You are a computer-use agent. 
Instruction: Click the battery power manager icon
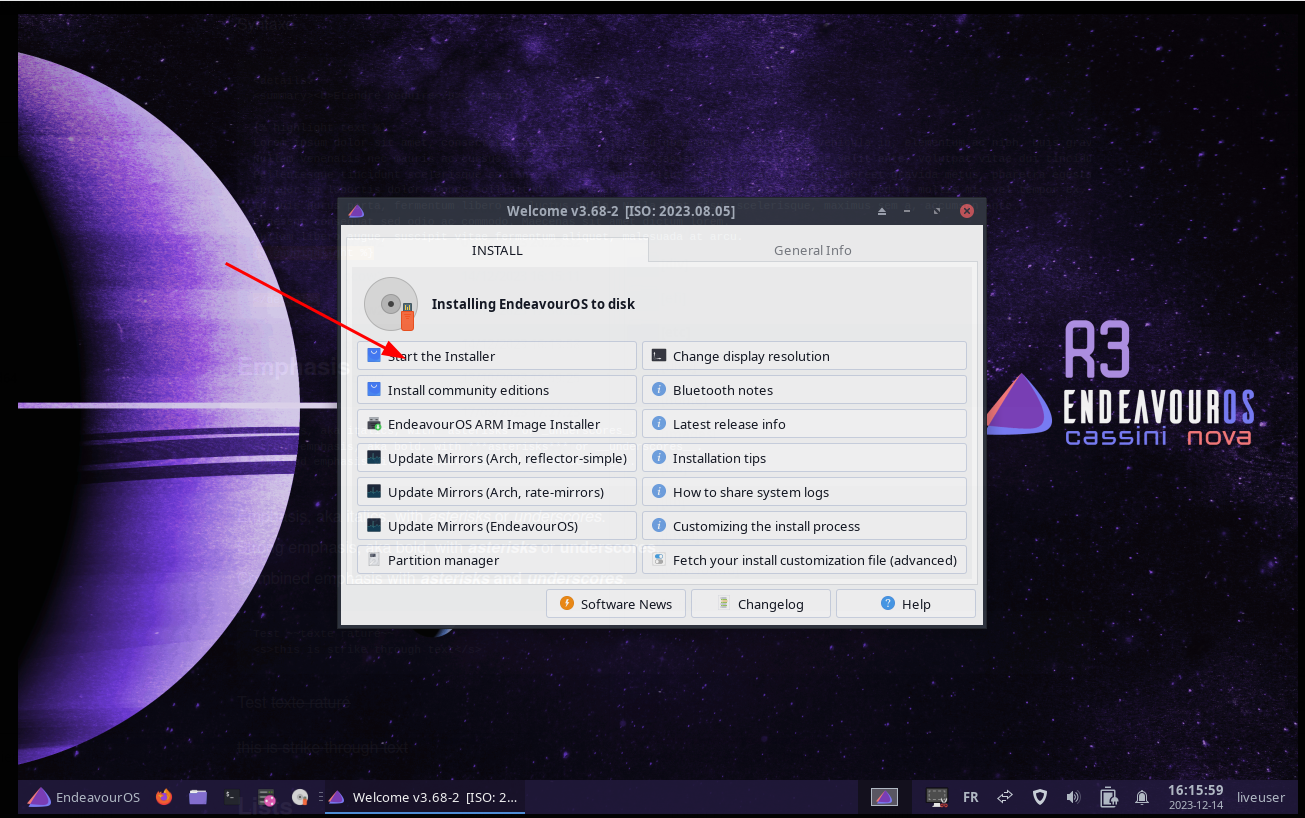click(1108, 797)
